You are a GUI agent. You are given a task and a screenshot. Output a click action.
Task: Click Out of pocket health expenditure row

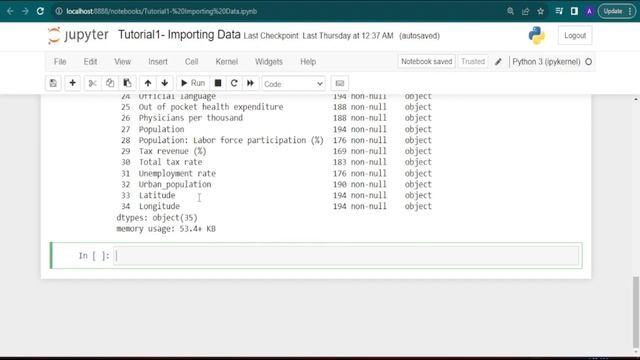276,107
